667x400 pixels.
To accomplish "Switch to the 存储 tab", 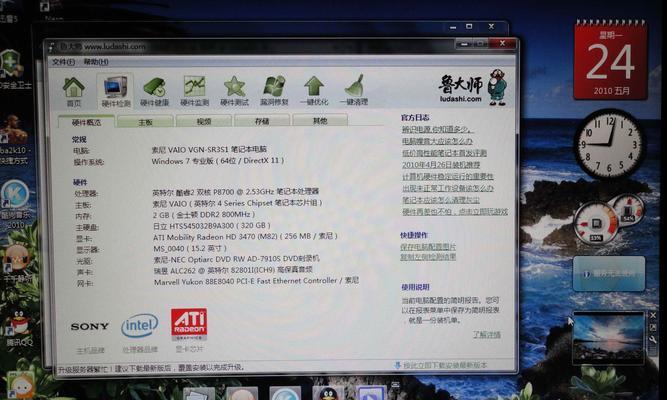I will pyautogui.click(x=262, y=121).
